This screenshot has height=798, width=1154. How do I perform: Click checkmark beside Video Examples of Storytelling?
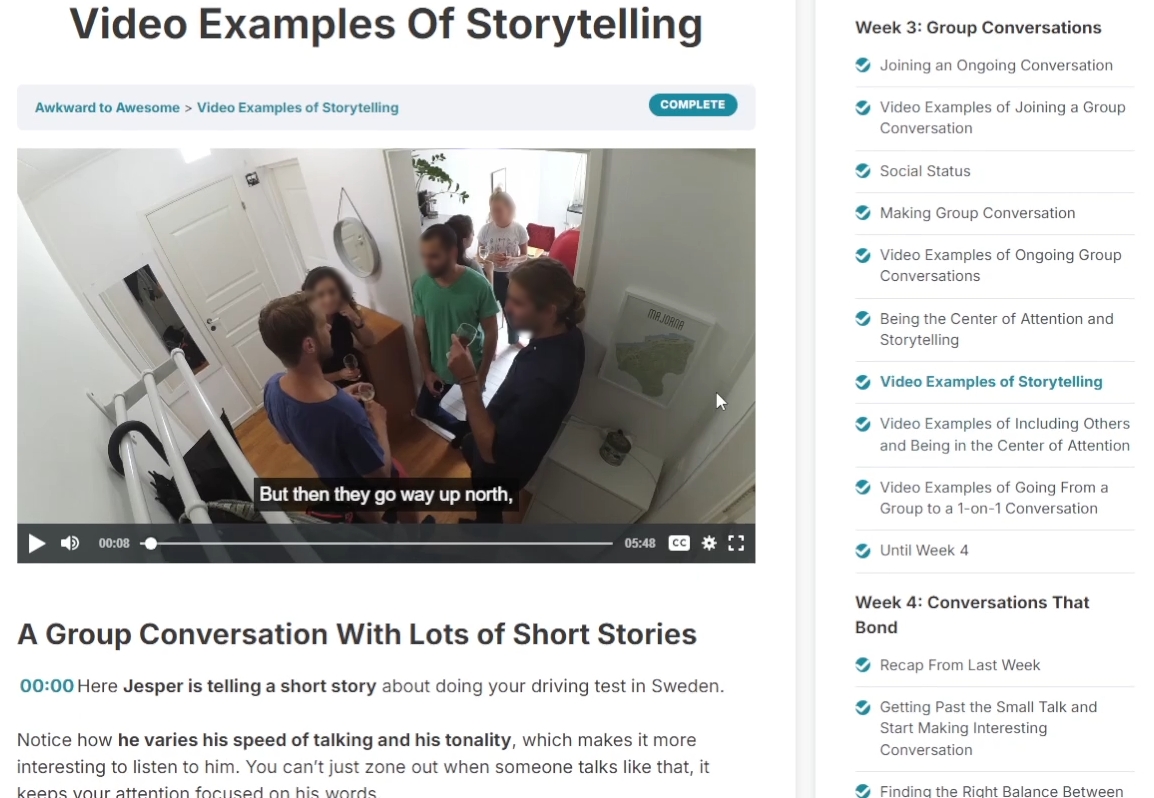click(863, 382)
